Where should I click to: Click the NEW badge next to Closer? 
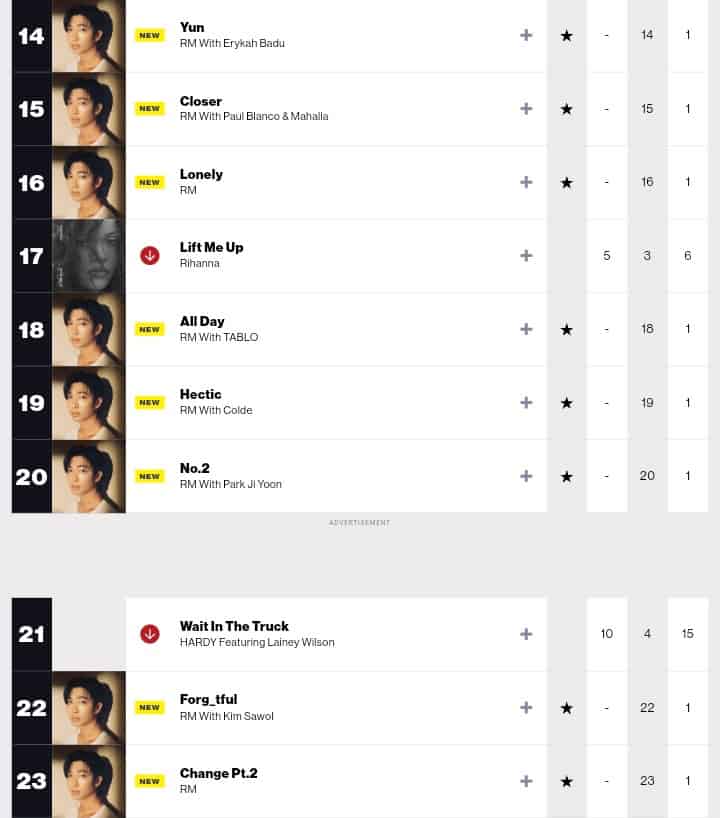click(x=150, y=108)
